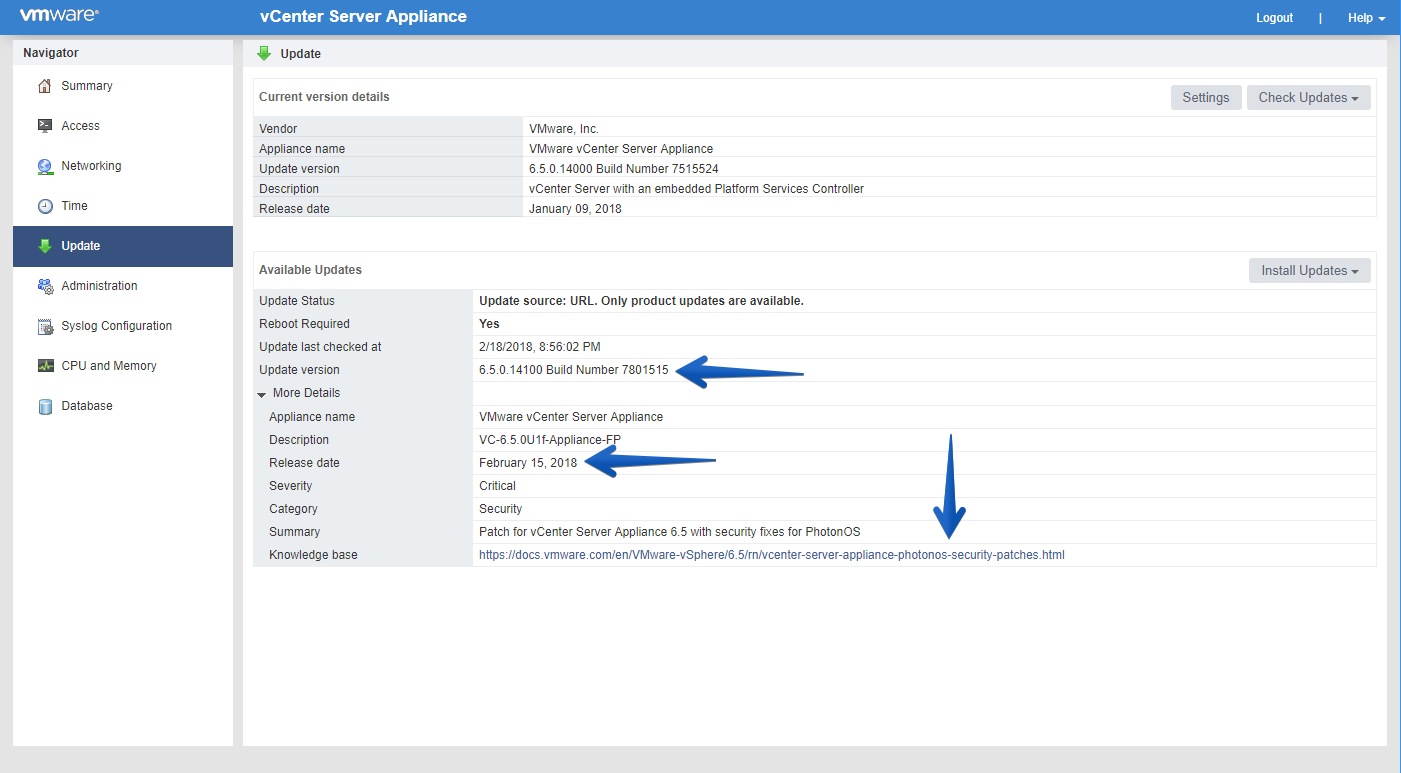Image resolution: width=1401 pixels, height=773 pixels.
Task: Click 'Yes' in Reboot Required row
Action: point(489,324)
